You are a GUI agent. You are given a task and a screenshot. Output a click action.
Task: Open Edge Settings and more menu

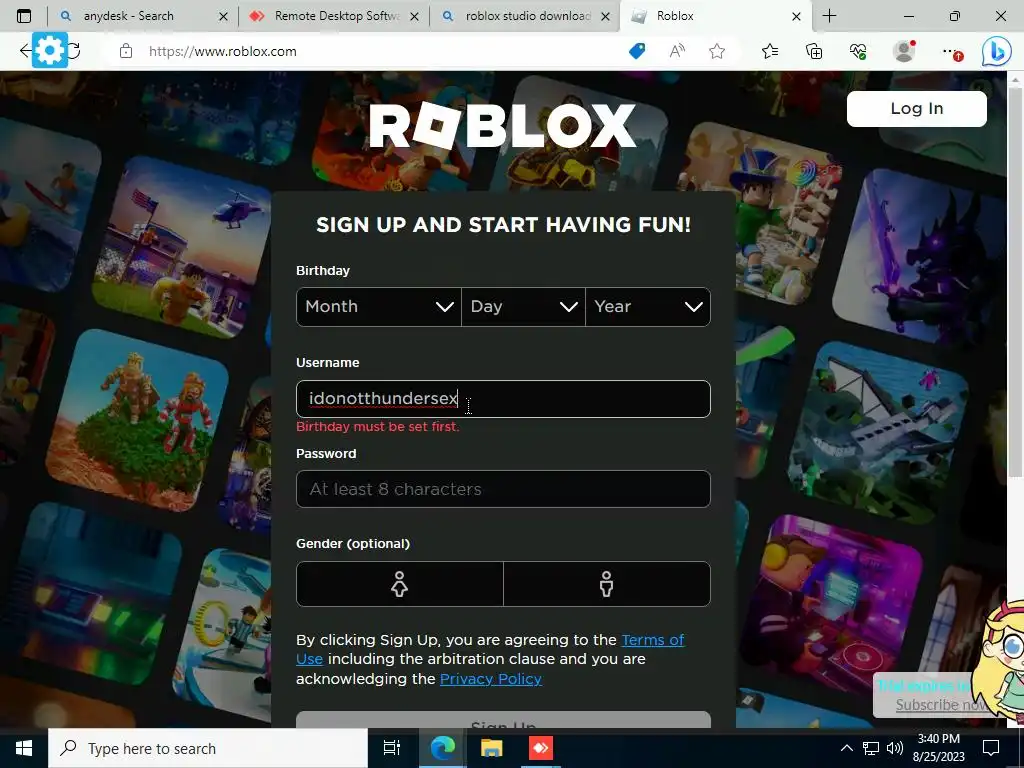tap(951, 52)
